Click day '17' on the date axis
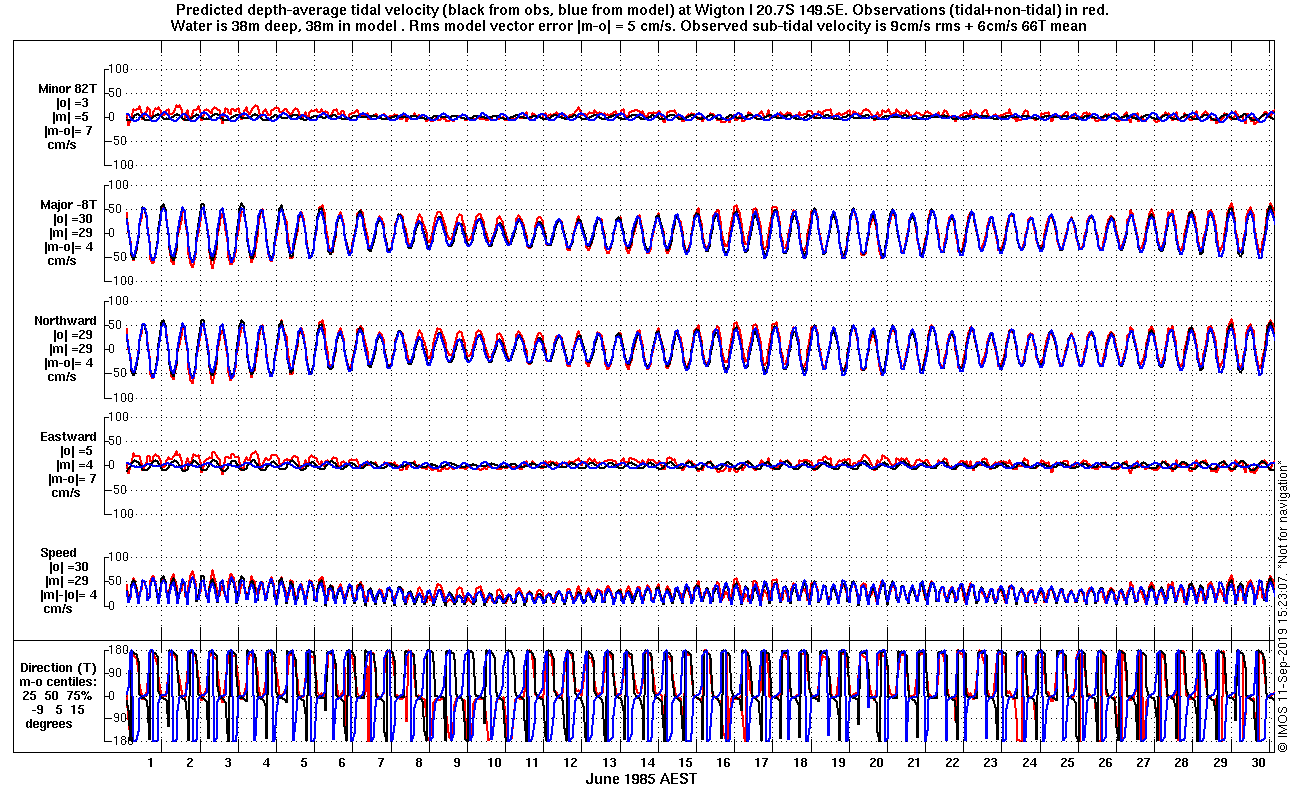The height and width of the screenshot is (800, 1300). point(762,763)
